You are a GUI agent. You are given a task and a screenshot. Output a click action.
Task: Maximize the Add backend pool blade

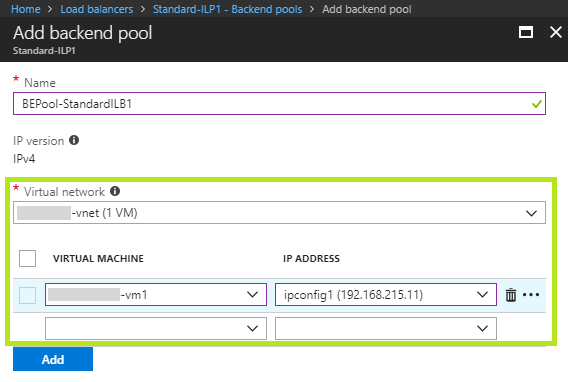[526, 32]
